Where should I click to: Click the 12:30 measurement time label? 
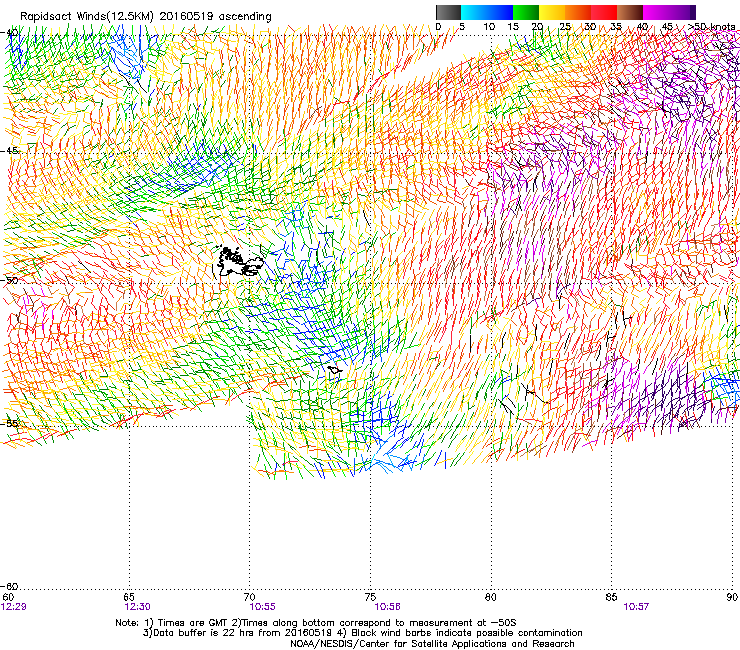point(137,607)
